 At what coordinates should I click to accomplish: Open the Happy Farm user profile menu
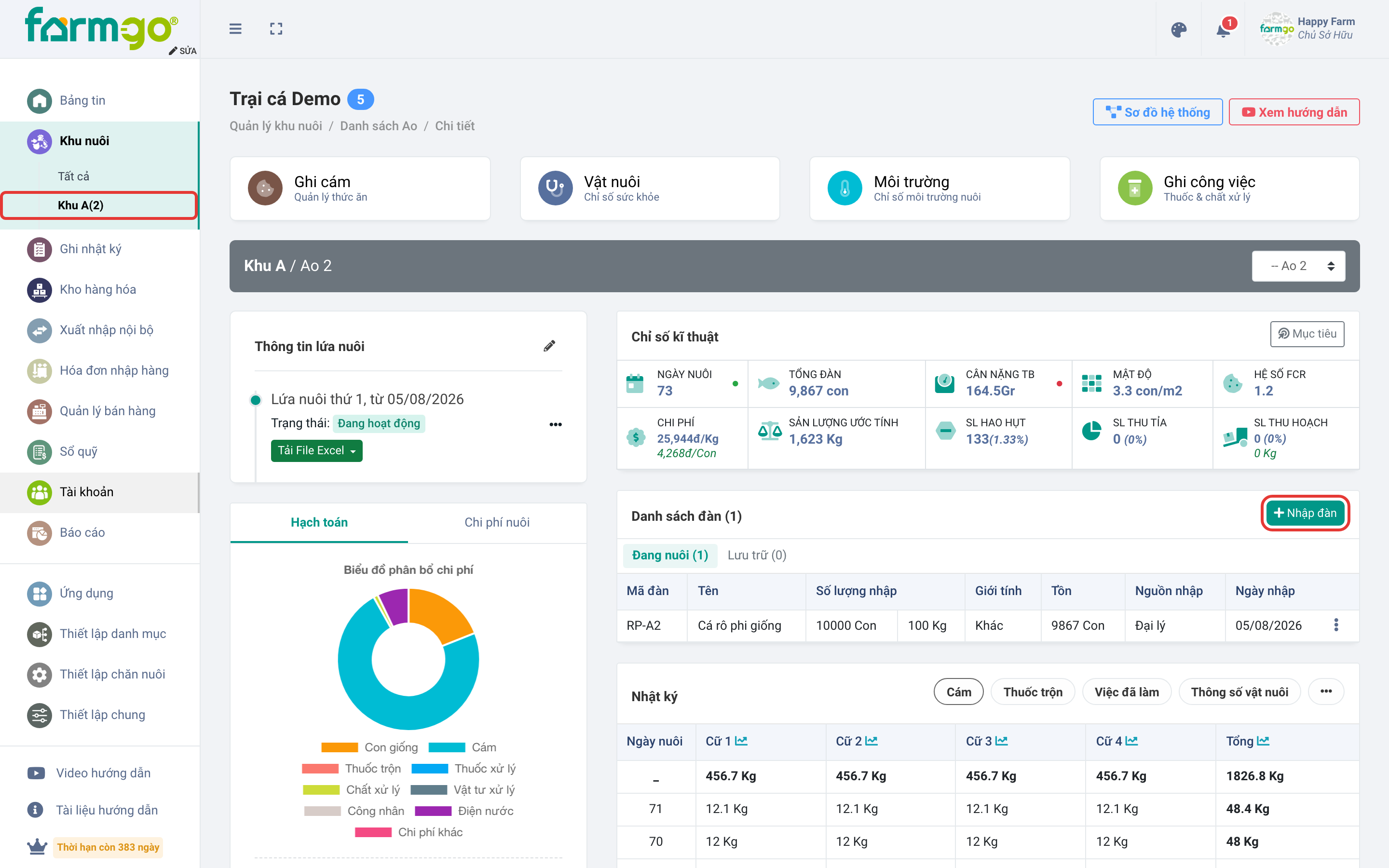1307,29
